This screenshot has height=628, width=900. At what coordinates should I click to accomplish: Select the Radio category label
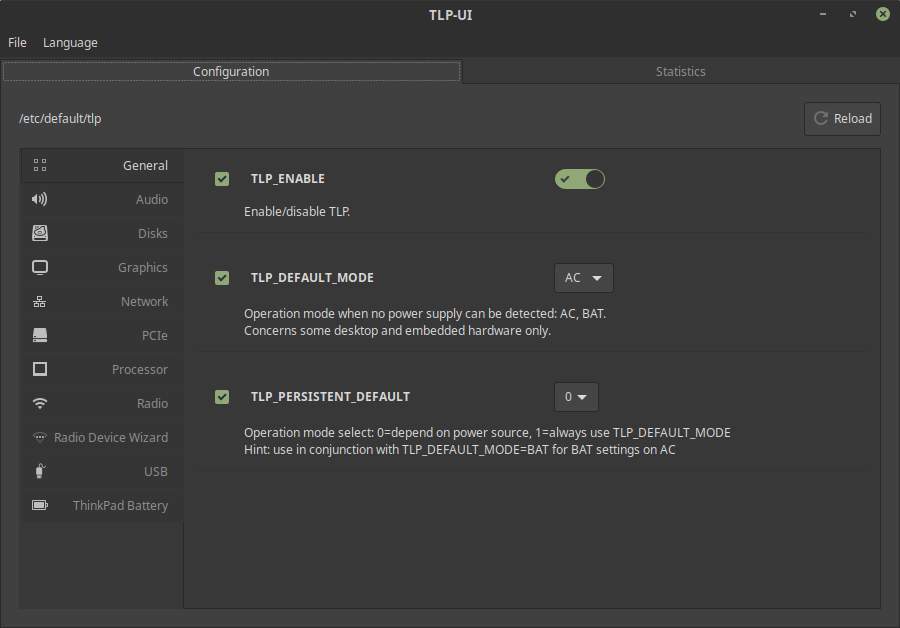(152, 404)
